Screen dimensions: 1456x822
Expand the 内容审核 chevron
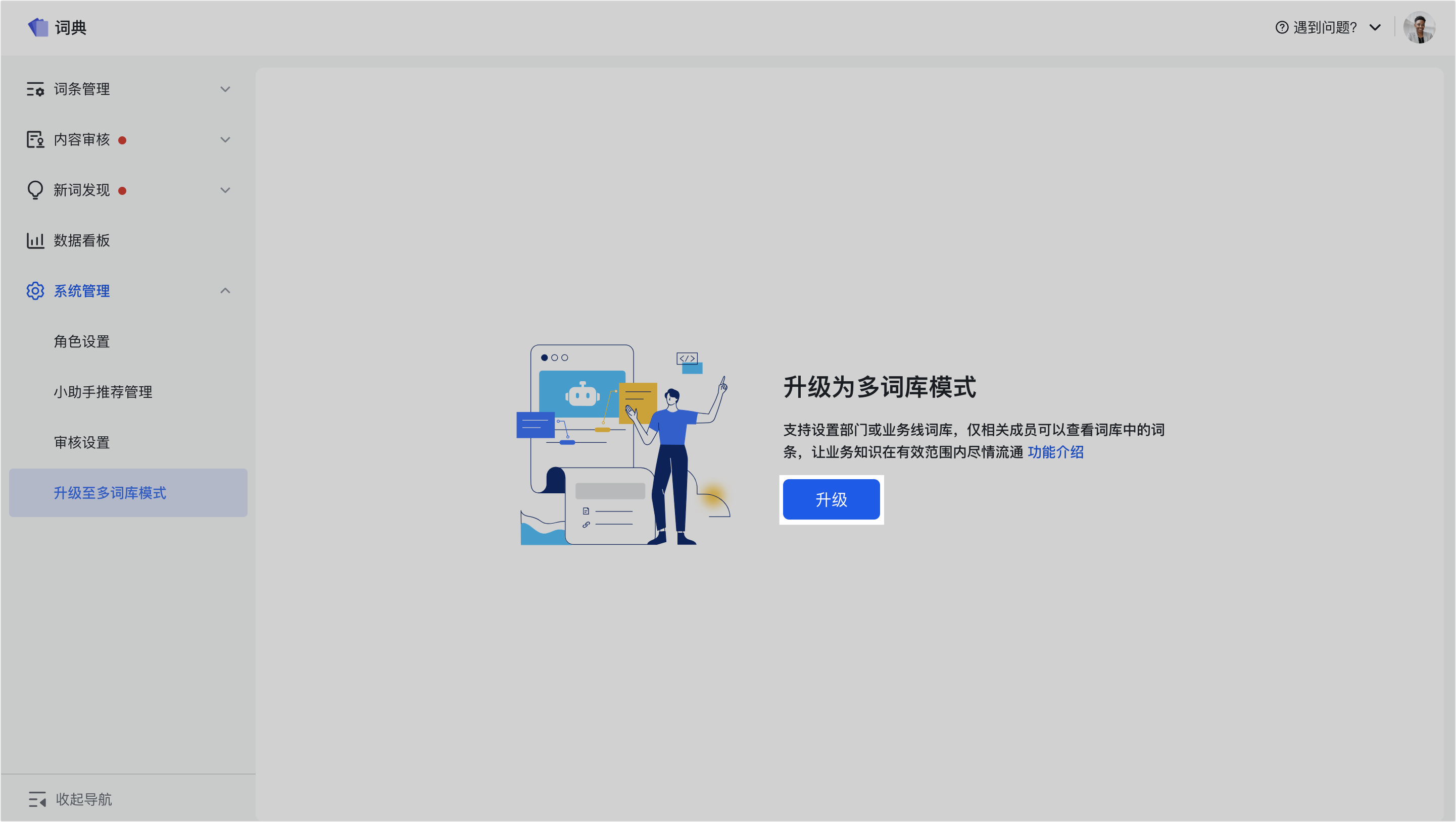[225, 139]
